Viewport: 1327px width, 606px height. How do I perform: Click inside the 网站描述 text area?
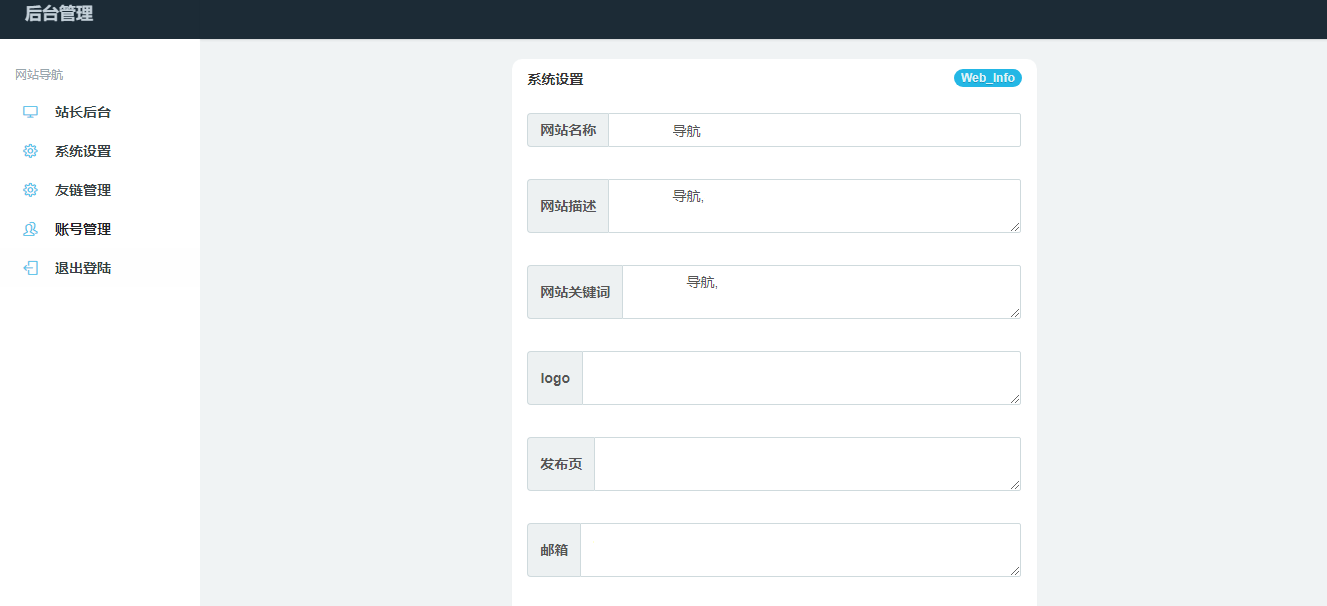[814, 206]
